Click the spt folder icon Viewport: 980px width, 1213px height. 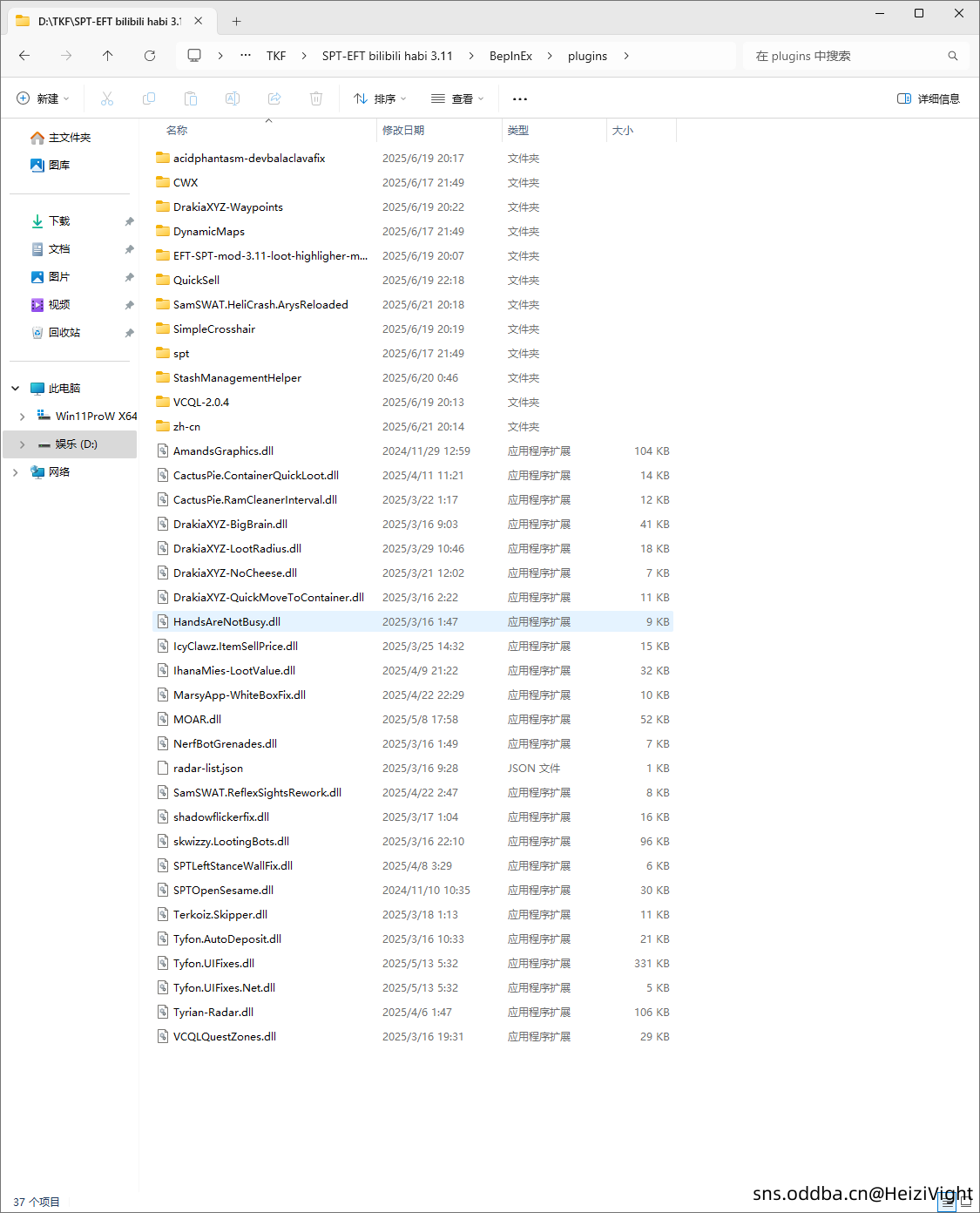(163, 353)
